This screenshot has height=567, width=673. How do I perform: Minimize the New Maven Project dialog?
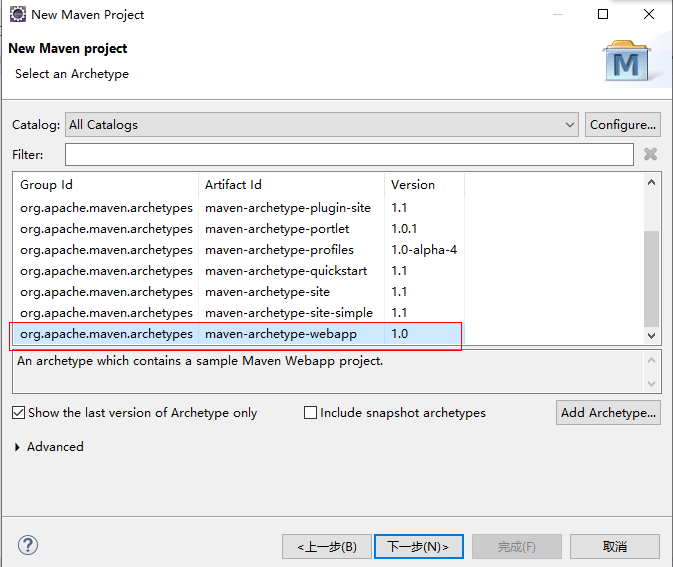(558, 14)
